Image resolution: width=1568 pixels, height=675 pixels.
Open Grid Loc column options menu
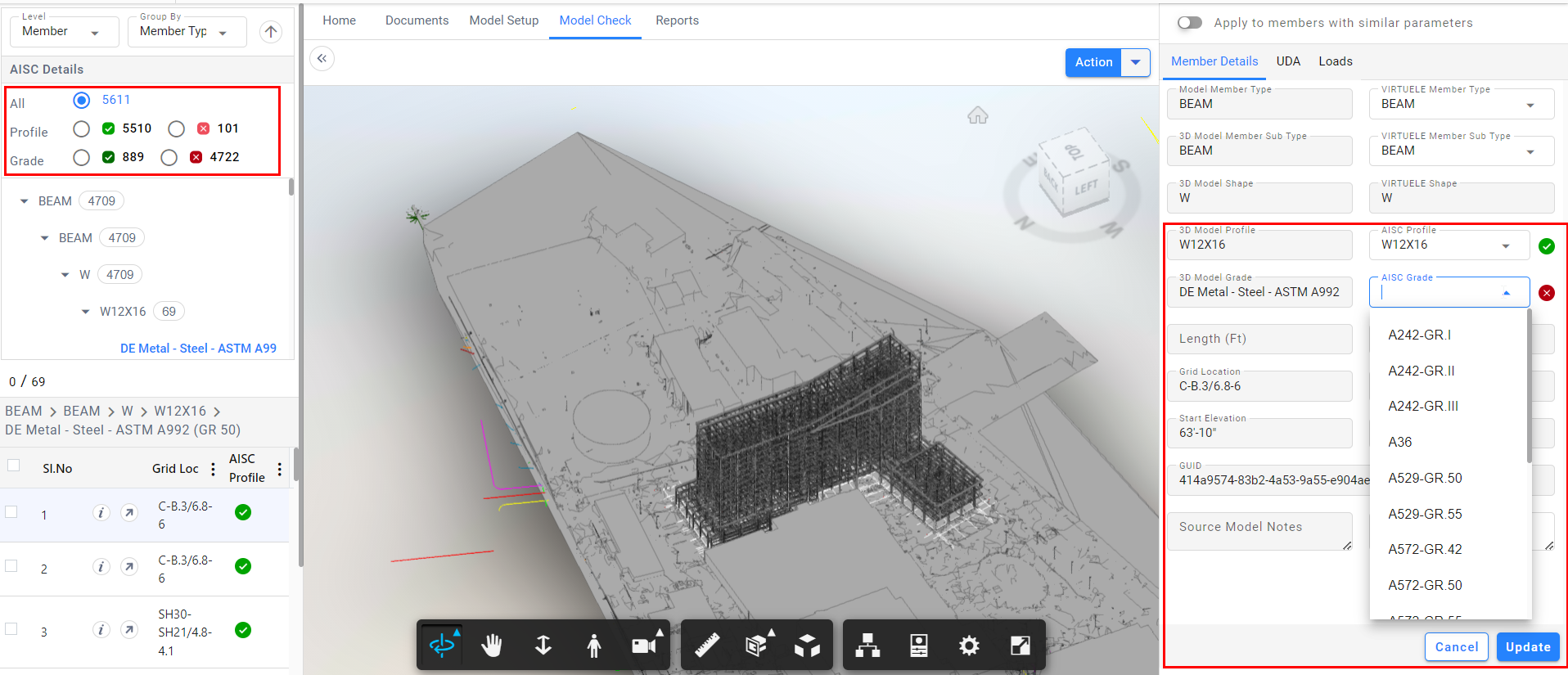213,469
